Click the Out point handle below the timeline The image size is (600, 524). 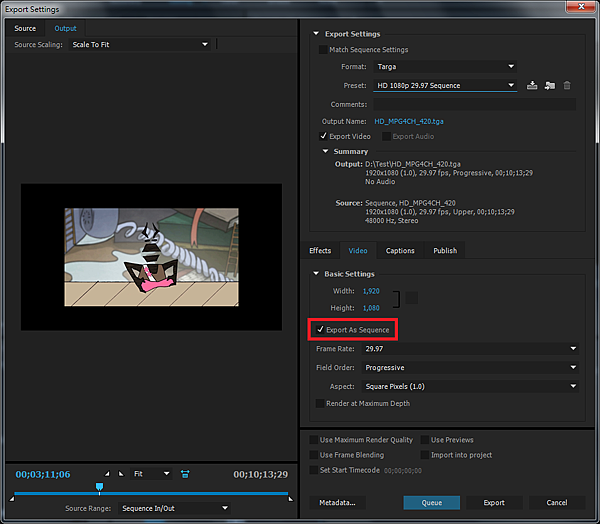coord(290,499)
